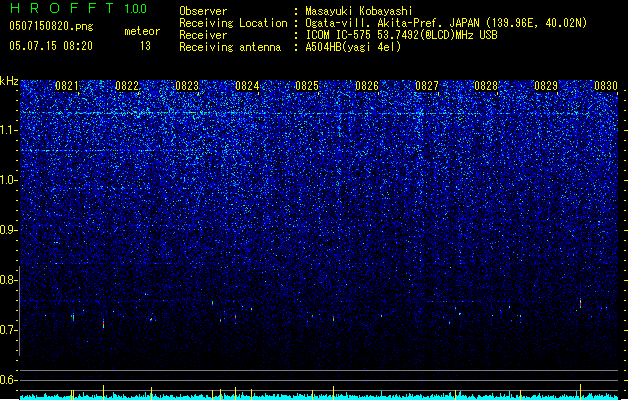Viewport: 629px width, 400px height.
Task: Click the HROFFT program title
Action: click(x=62, y=8)
